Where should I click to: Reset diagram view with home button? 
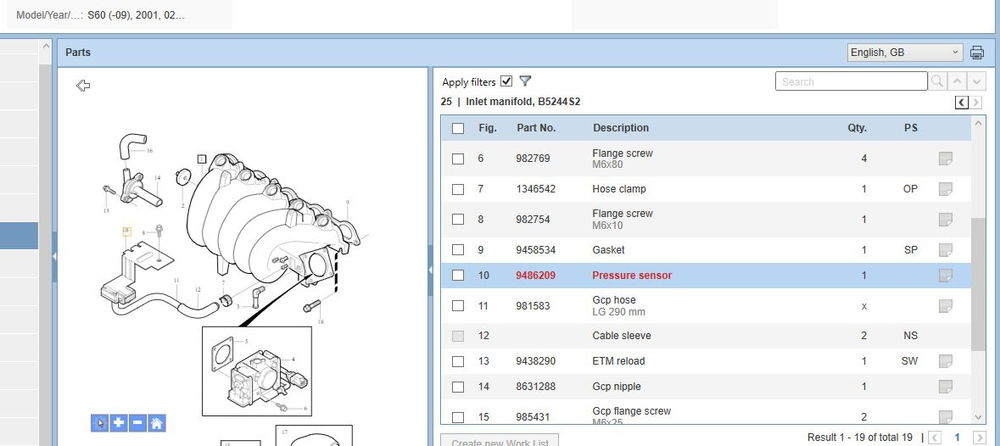(157, 423)
